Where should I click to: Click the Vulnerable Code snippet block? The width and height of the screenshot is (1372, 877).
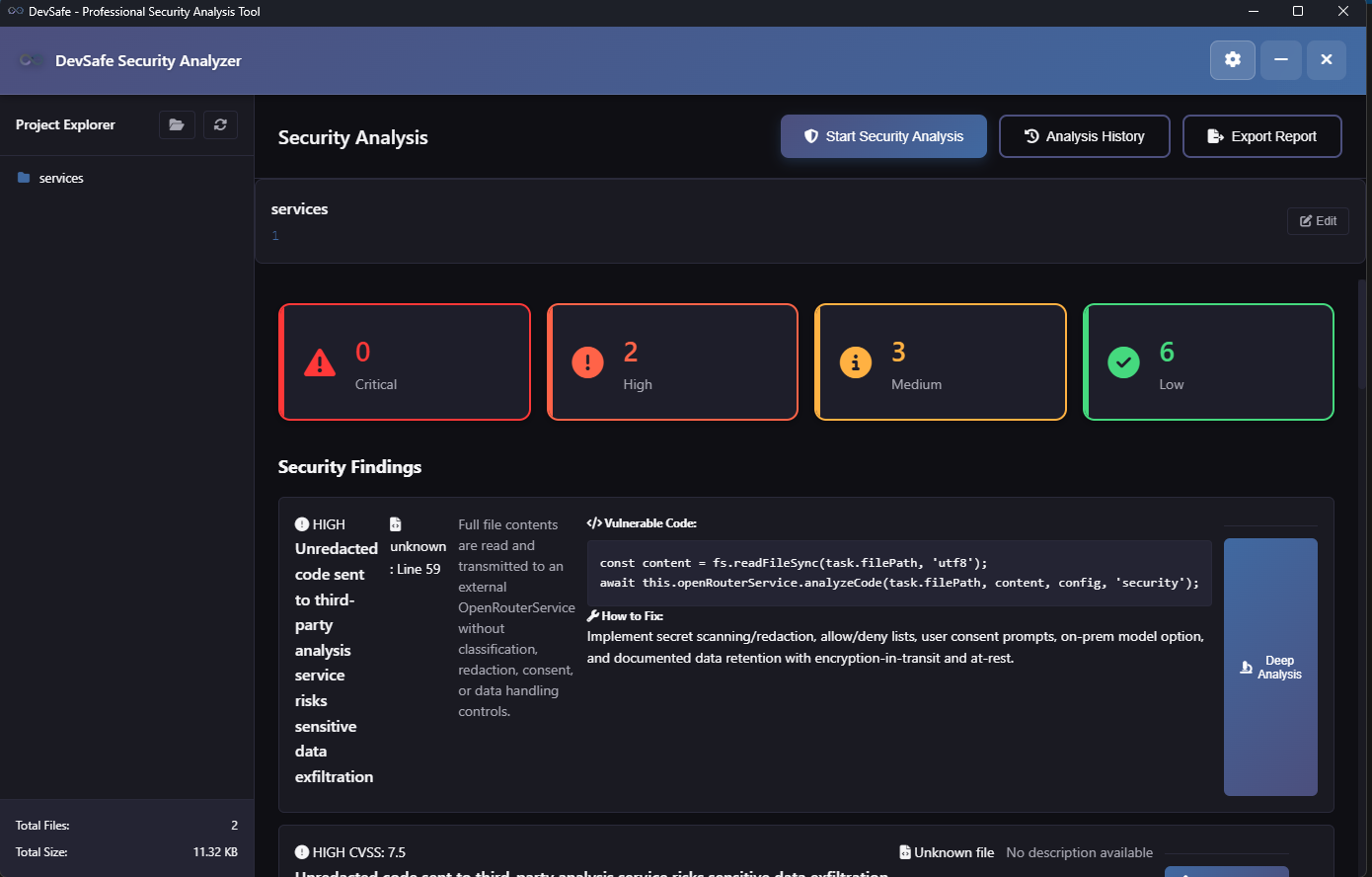(899, 573)
